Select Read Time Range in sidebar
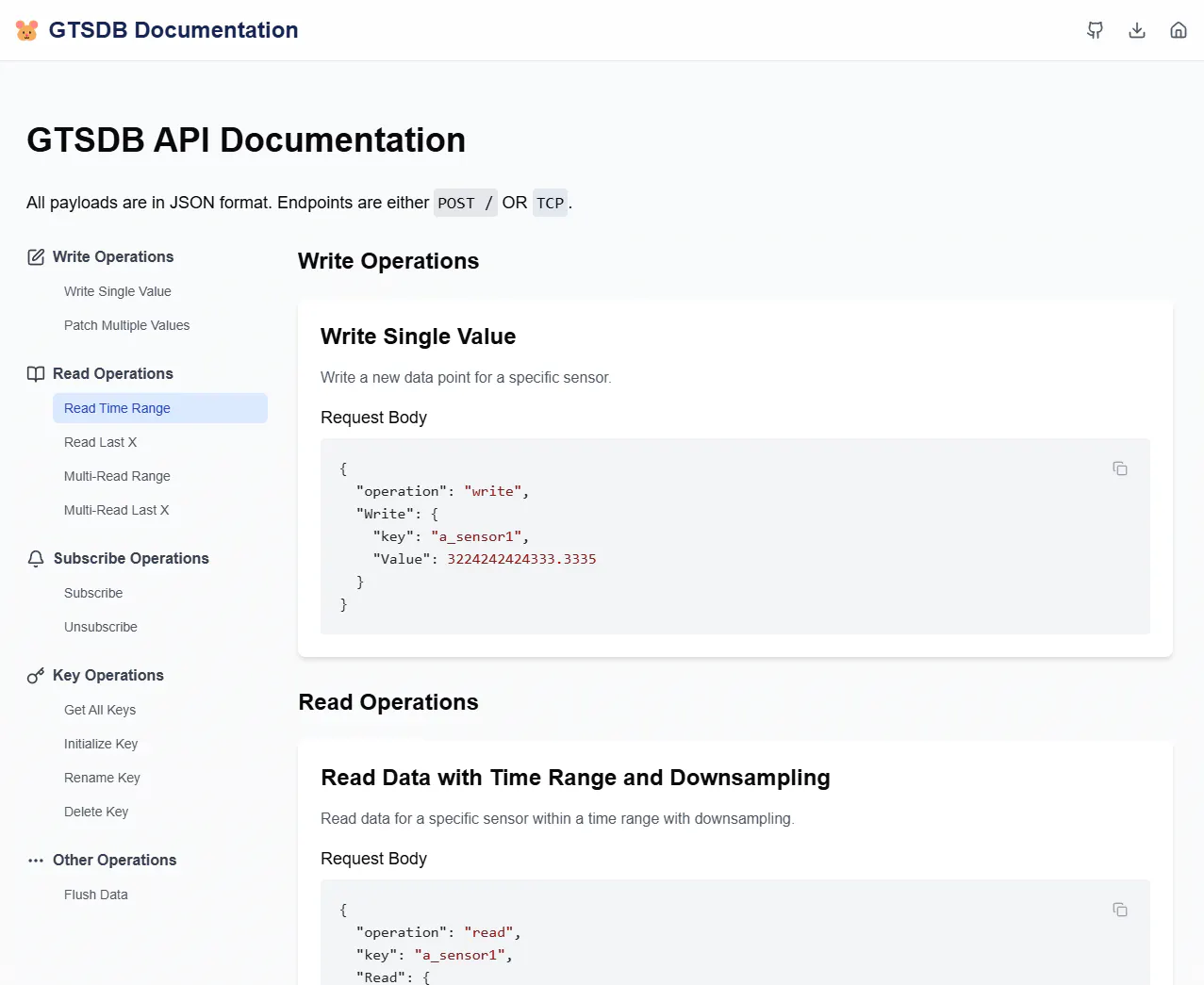The width and height of the screenshot is (1204, 985). pos(160,408)
